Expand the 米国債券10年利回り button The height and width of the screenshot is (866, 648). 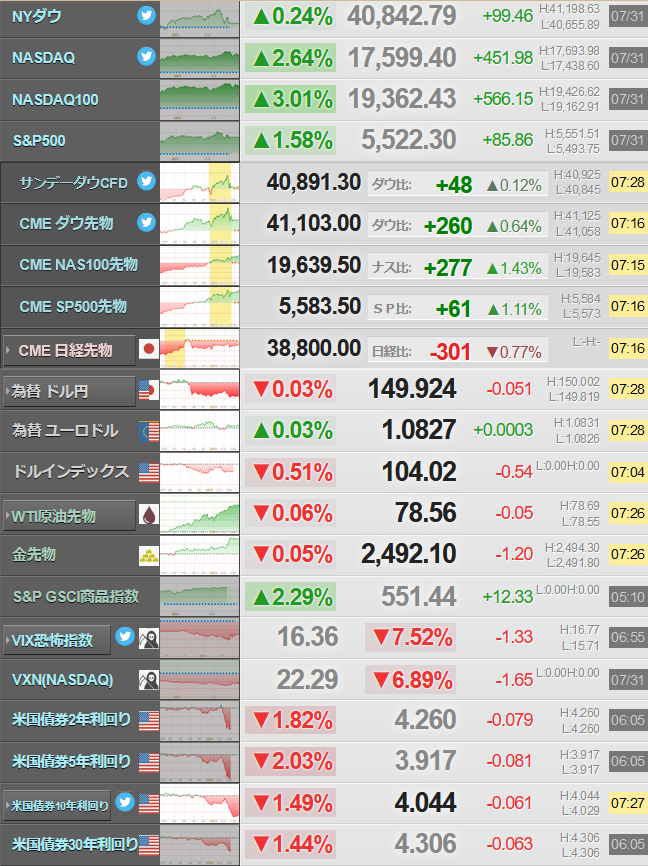(x=57, y=806)
